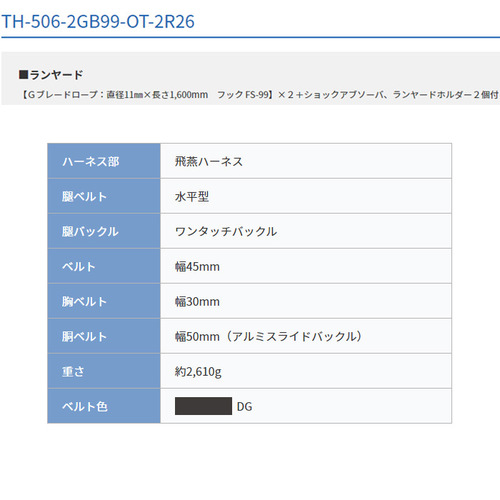The image size is (500, 500).
Task: Click the 水平型 value cell
Action: 306,197
